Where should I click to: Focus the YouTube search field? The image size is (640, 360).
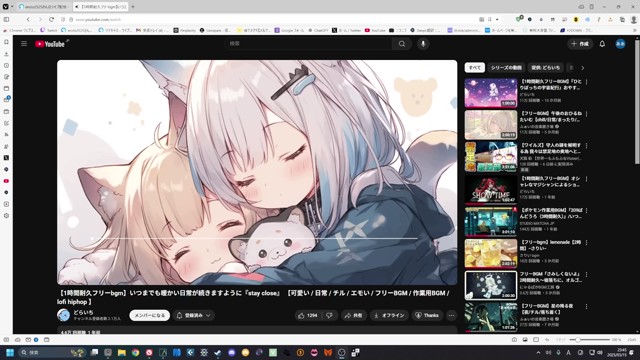(x=308, y=44)
